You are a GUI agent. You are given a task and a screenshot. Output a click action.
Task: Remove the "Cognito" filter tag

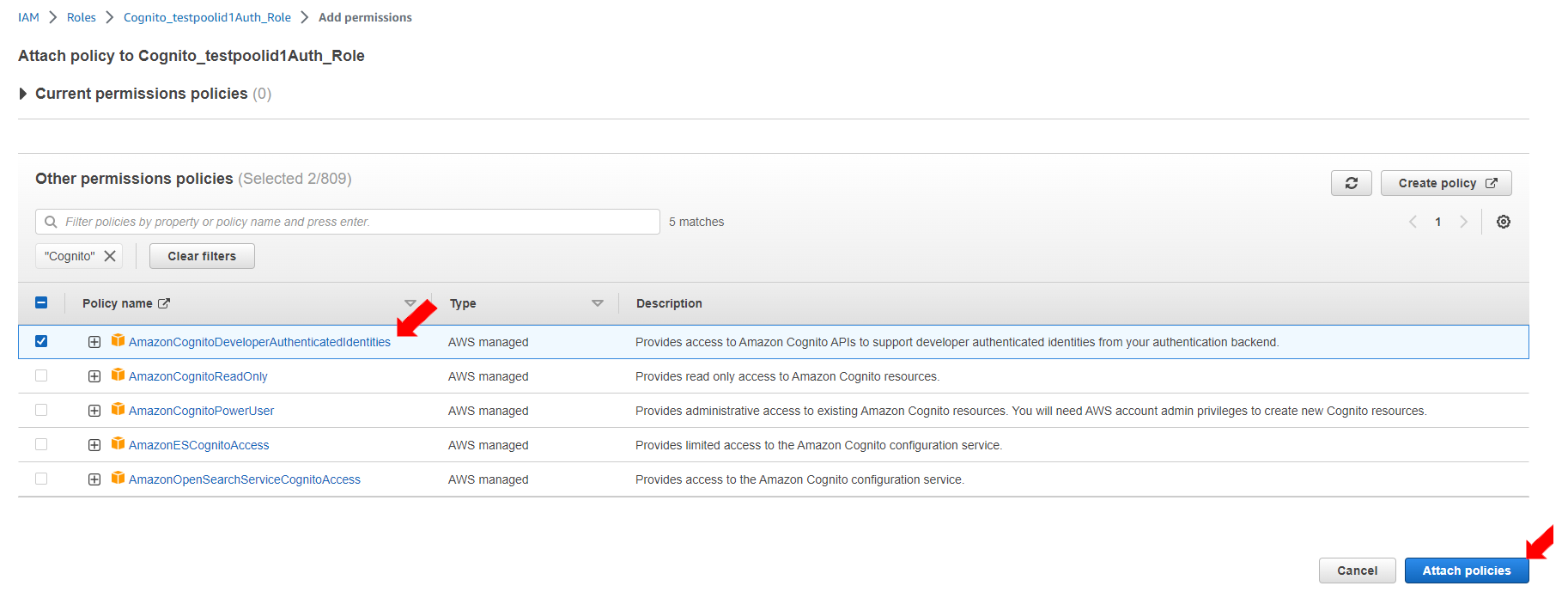[x=110, y=256]
